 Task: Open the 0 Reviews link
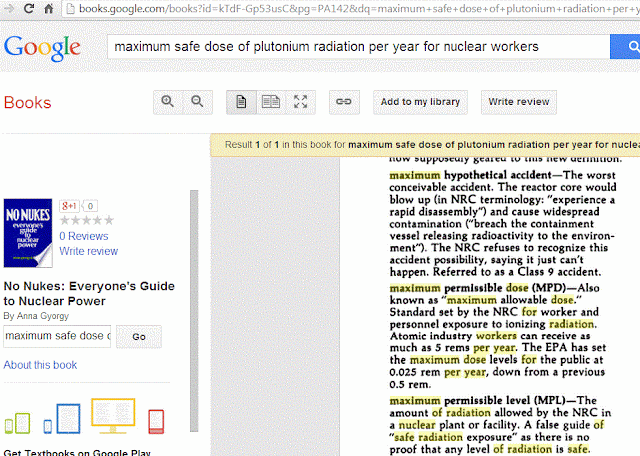tap(84, 236)
